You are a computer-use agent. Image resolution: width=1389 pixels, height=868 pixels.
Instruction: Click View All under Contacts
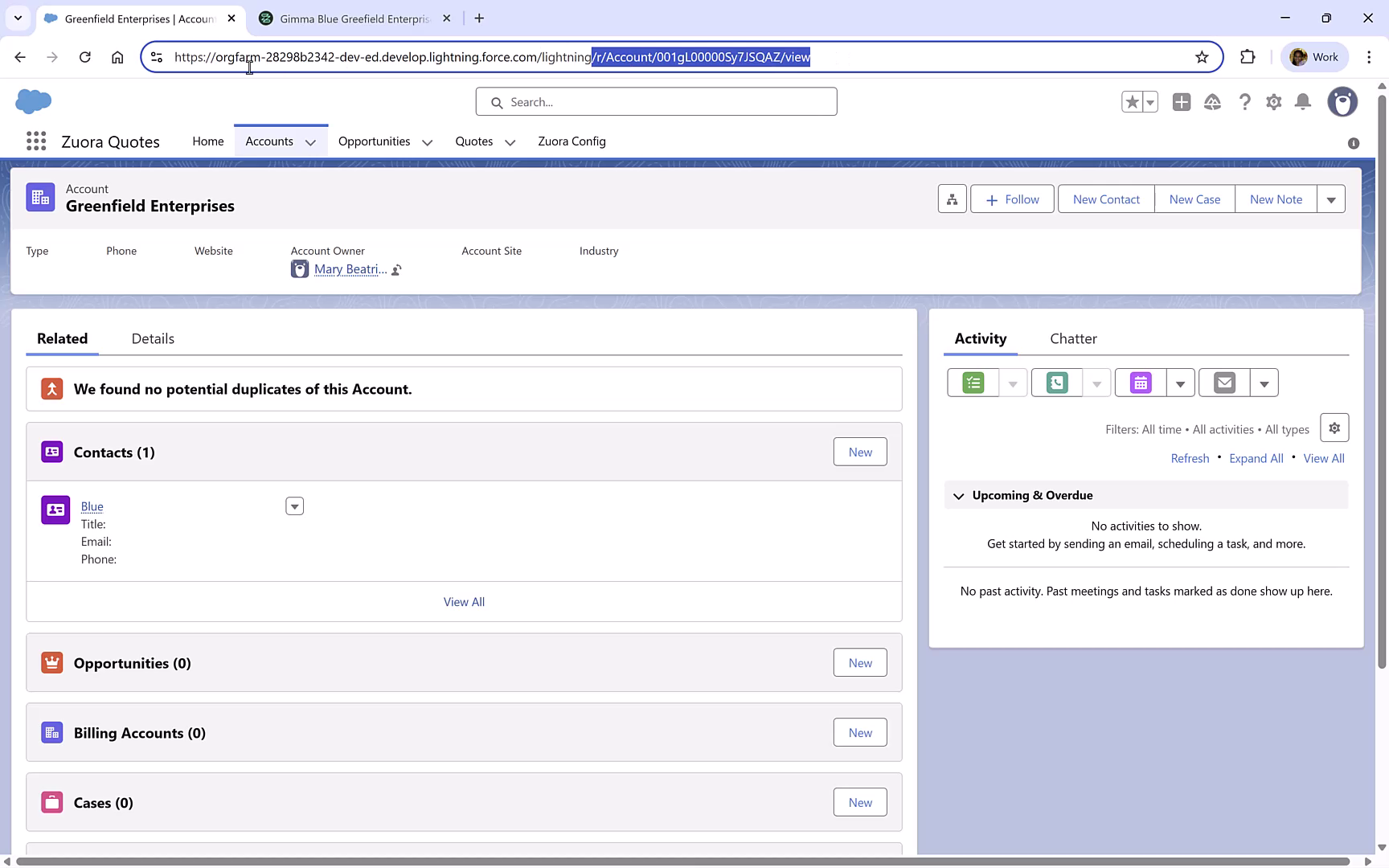(x=464, y=601)
